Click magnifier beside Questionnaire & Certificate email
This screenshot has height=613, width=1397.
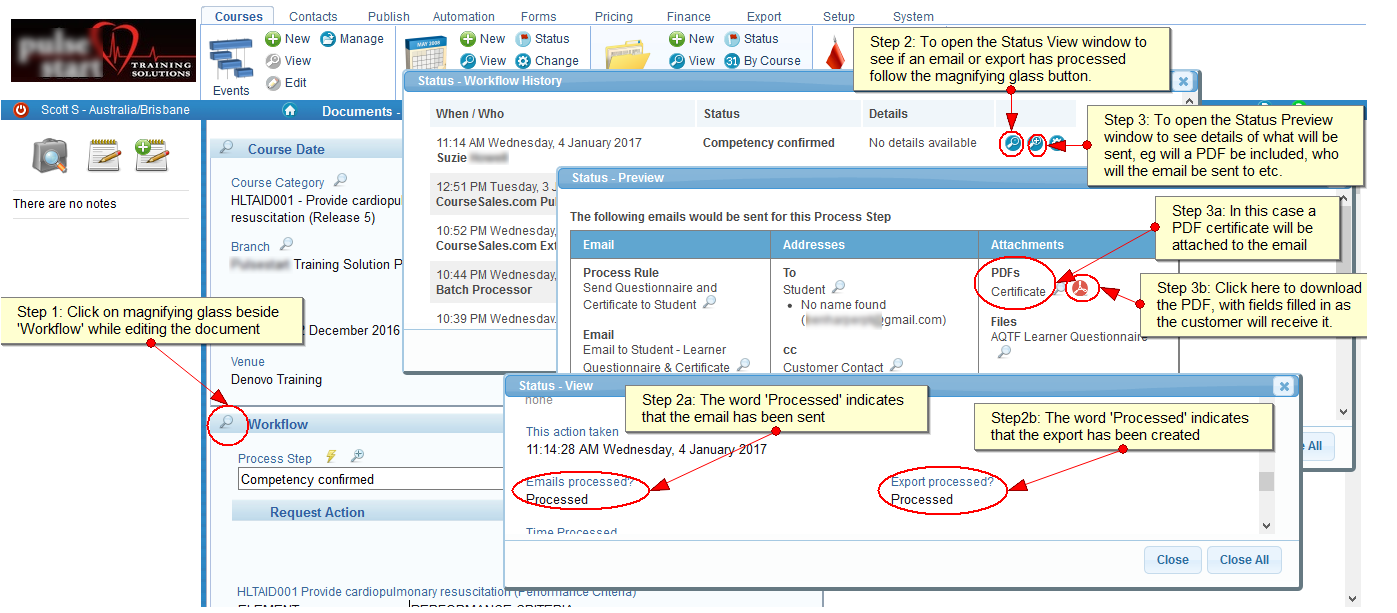click(742, 366)
